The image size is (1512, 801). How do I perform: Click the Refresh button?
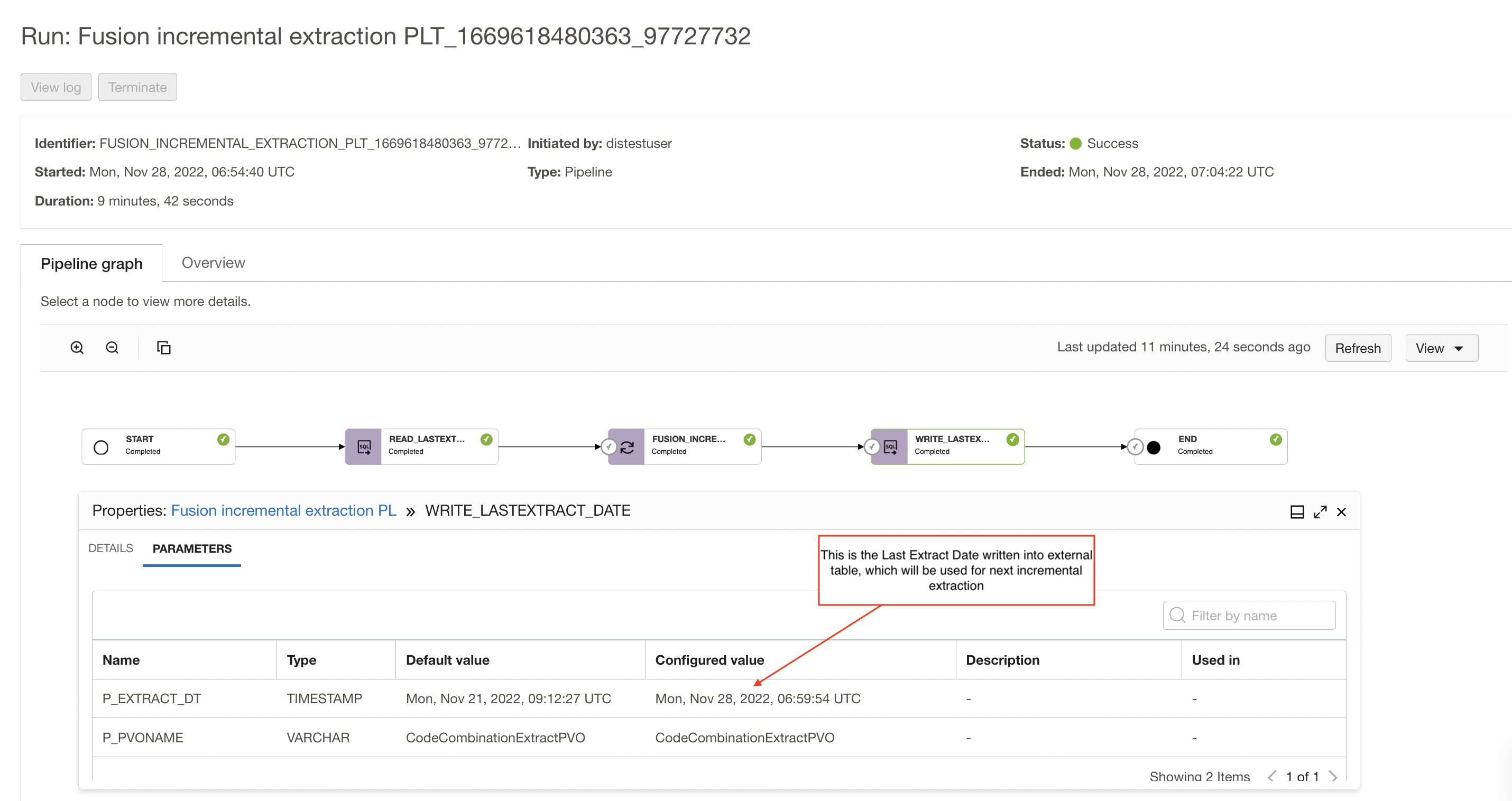(x=1358, y=347)
